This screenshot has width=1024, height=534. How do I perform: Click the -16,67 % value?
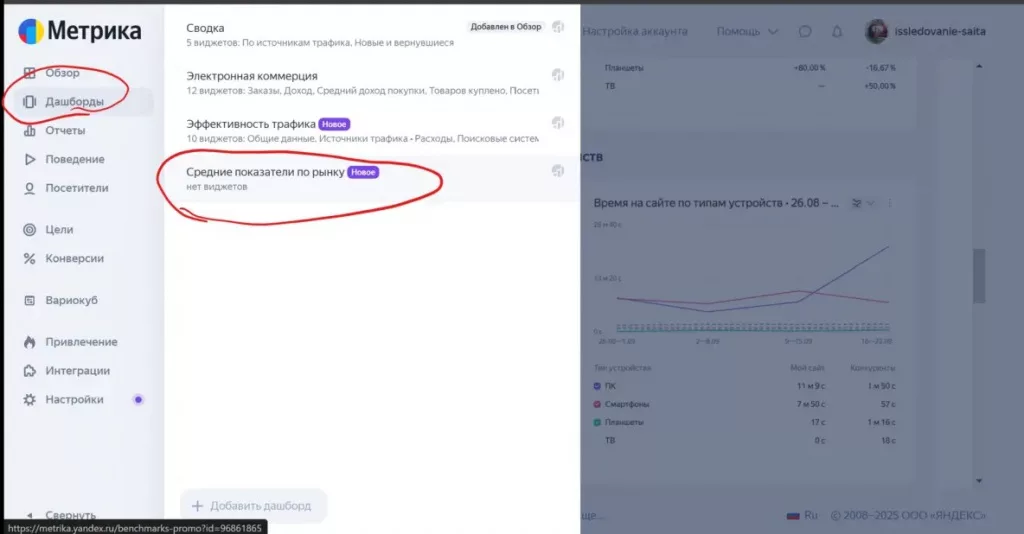(x=880, y=68)
